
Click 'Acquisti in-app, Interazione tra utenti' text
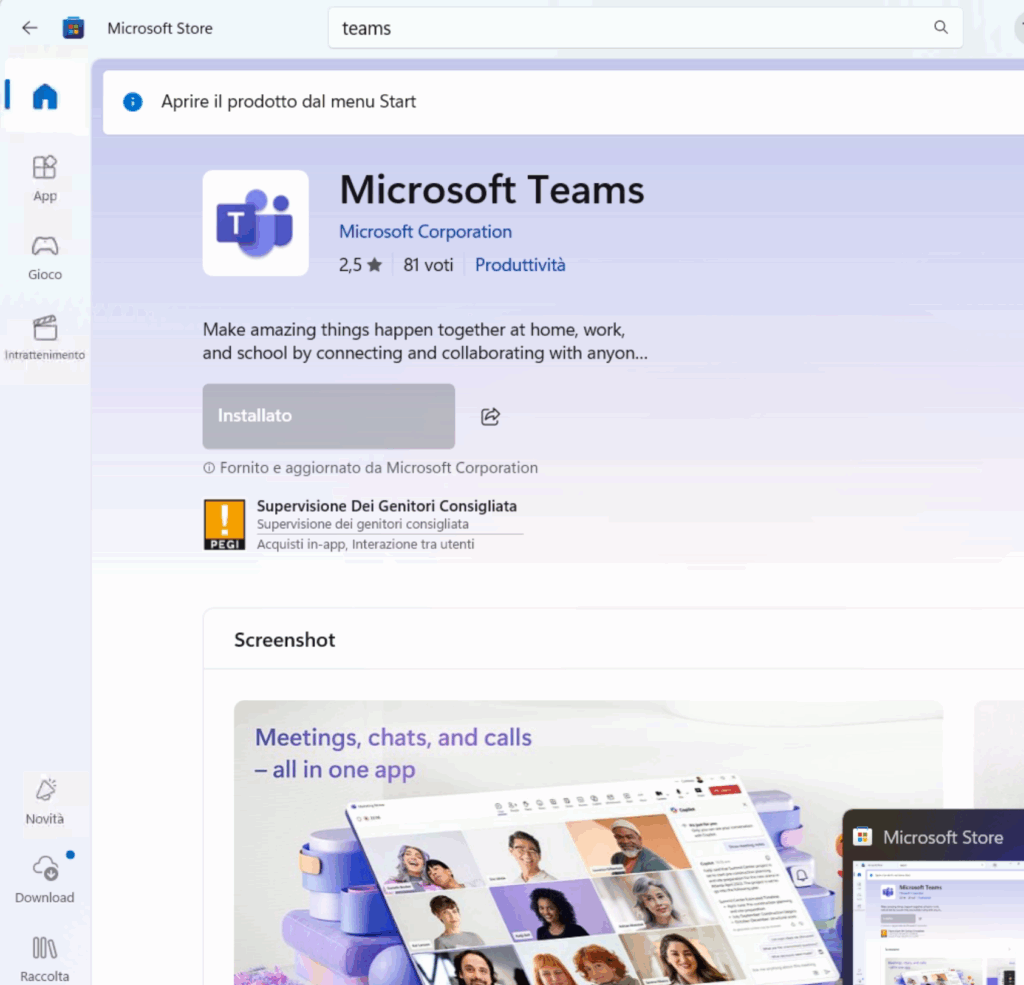click(366, 544)
